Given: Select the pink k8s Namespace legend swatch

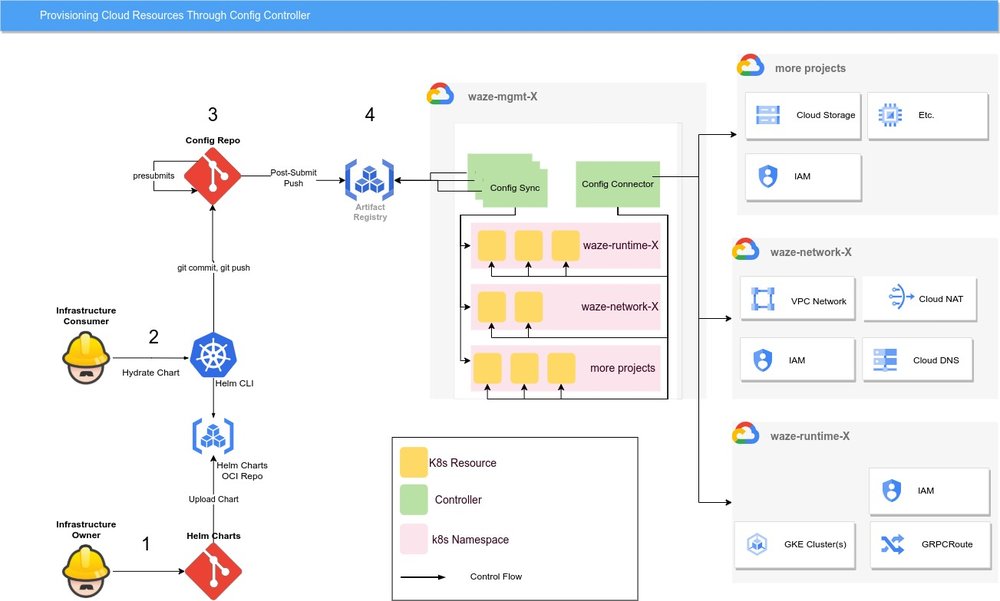Looking at the screenshot, I should (412, 539).
